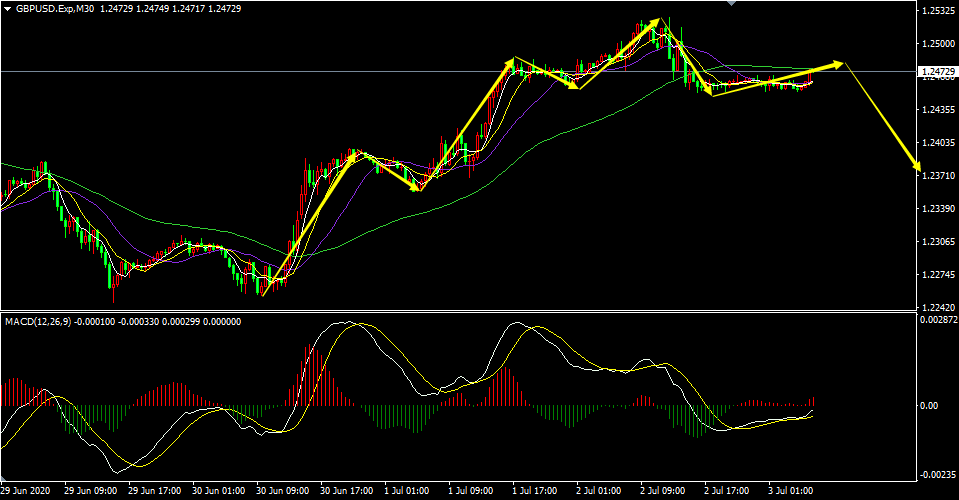
Task: Click the 1 Jul 17:00 time axis label
Action: click(x=535, y=490)
